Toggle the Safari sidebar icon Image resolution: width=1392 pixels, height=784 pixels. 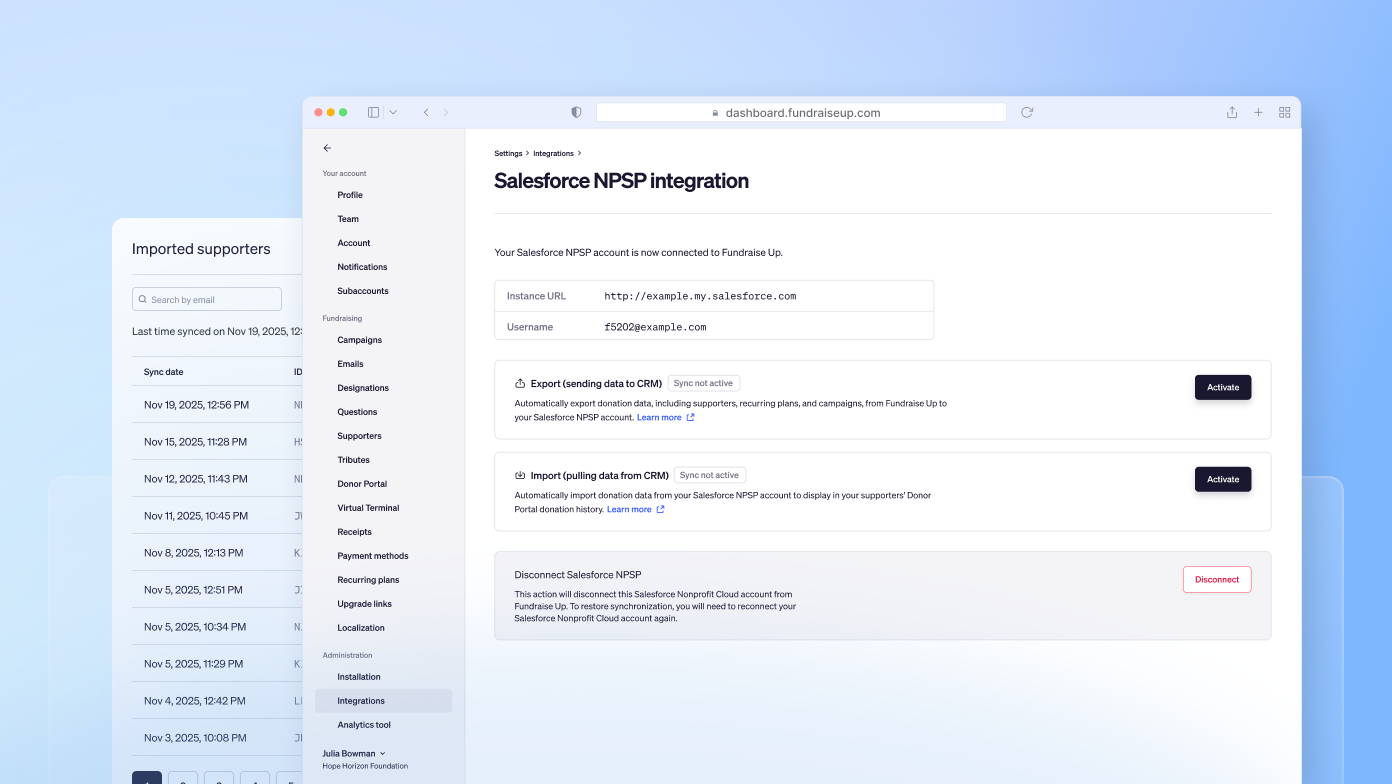[373, 113]
